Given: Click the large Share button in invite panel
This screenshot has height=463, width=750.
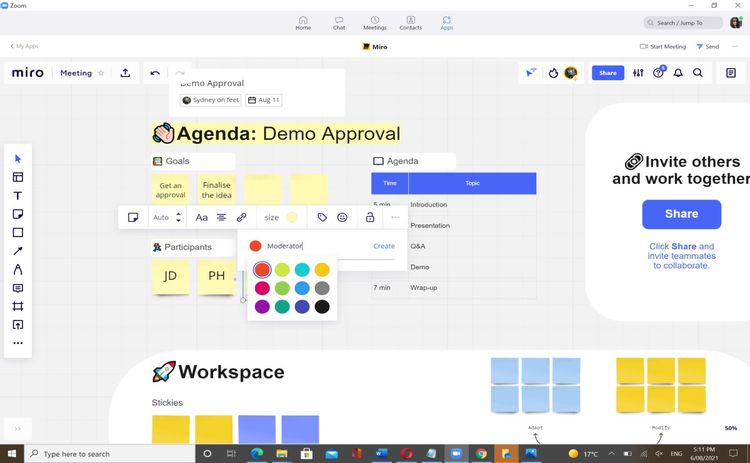Looking at the screenshot, I should click(x=682, y=214).
